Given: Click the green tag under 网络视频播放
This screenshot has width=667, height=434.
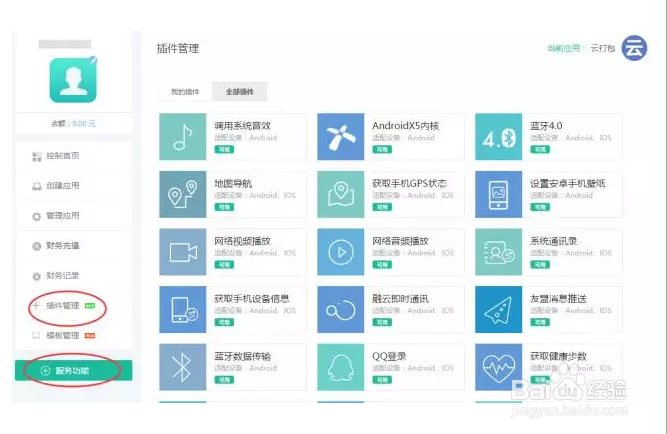Looking at the screenshot, I should click(x=224, y=265).
